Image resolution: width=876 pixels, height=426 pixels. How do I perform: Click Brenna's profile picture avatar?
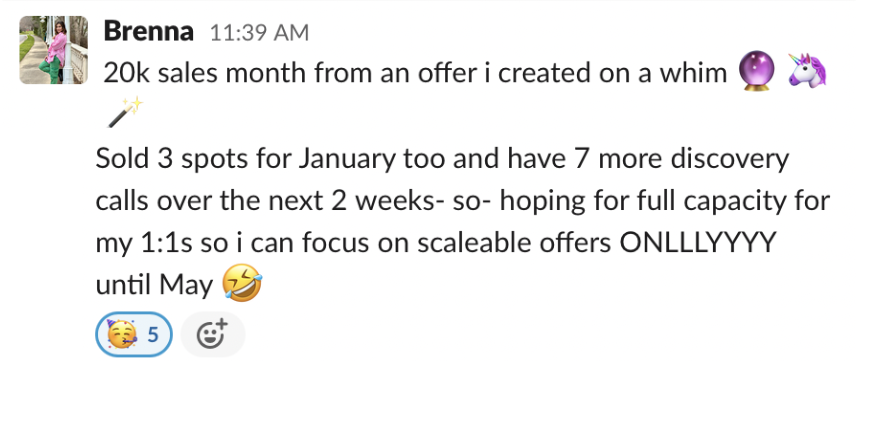47,51
